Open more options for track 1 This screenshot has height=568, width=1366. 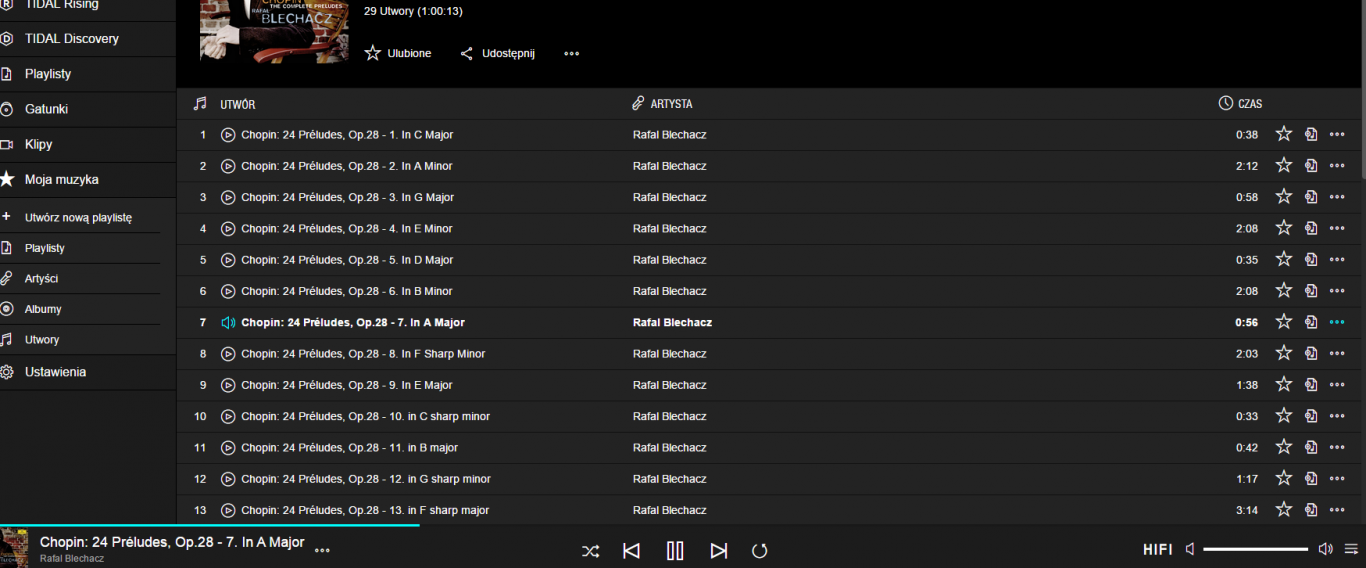pyautogui.click(x=1337, y=135)
